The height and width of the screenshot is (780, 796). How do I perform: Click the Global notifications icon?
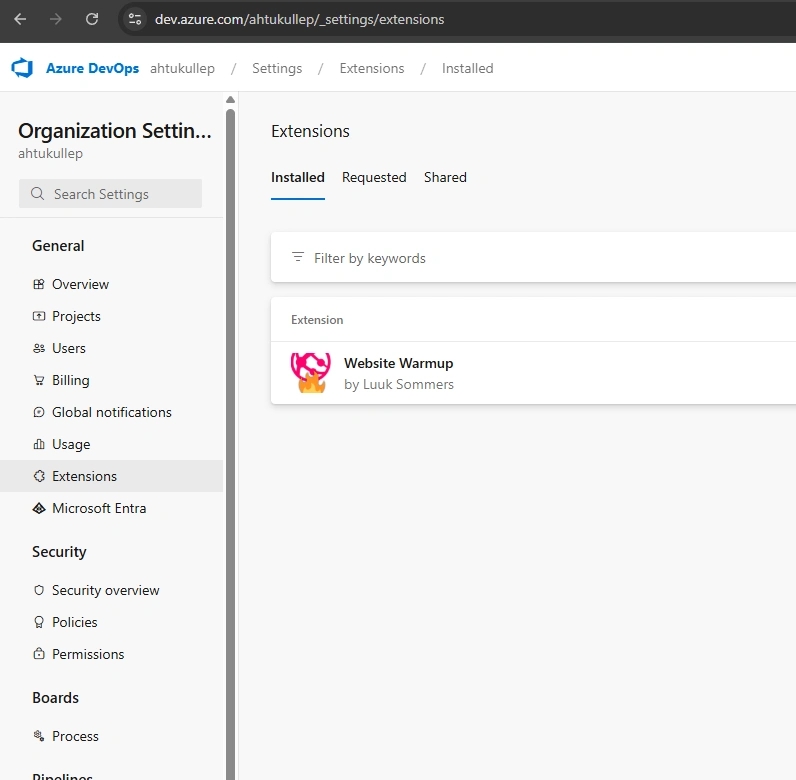[39, 412]
